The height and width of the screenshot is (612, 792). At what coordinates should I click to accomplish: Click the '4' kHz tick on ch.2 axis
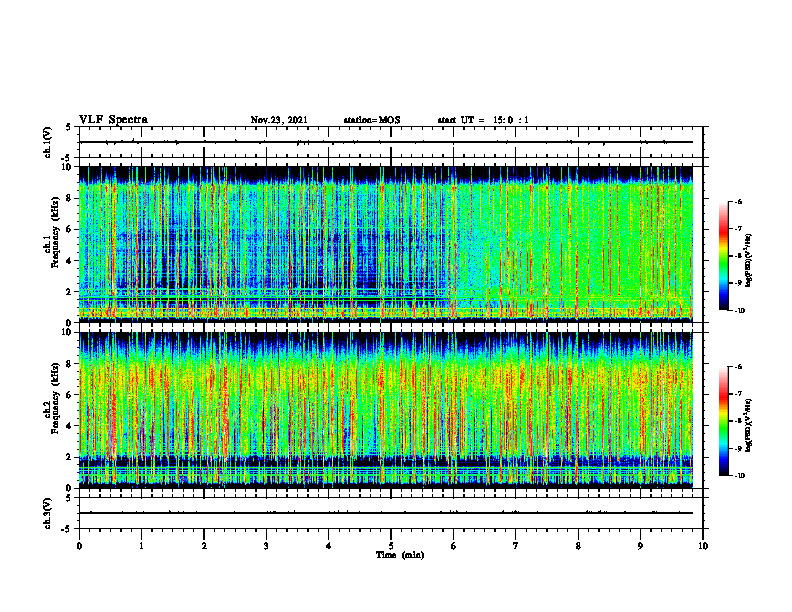point(70,426)
